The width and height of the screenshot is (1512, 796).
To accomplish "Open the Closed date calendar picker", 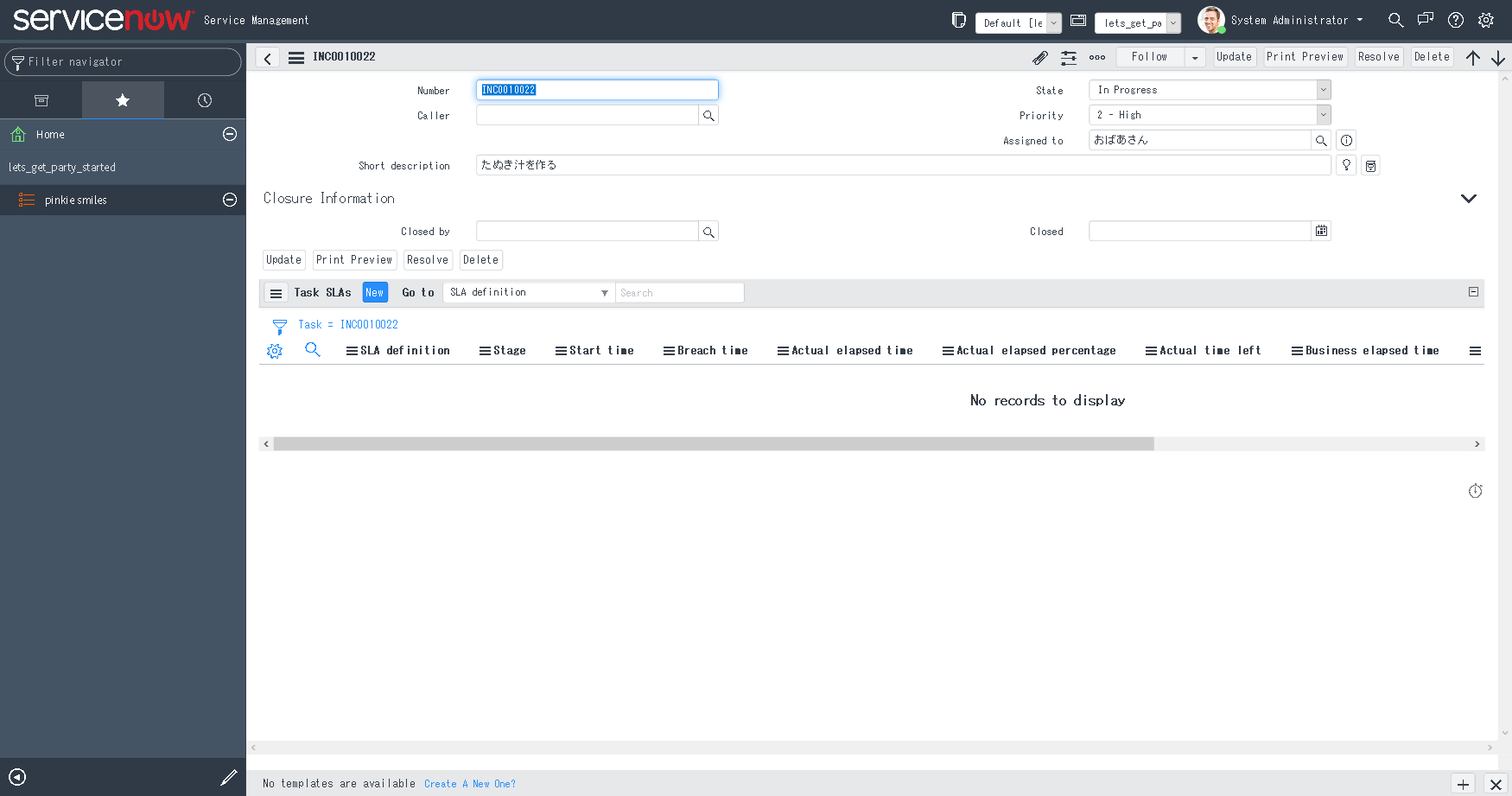I will coord(1321,230).
